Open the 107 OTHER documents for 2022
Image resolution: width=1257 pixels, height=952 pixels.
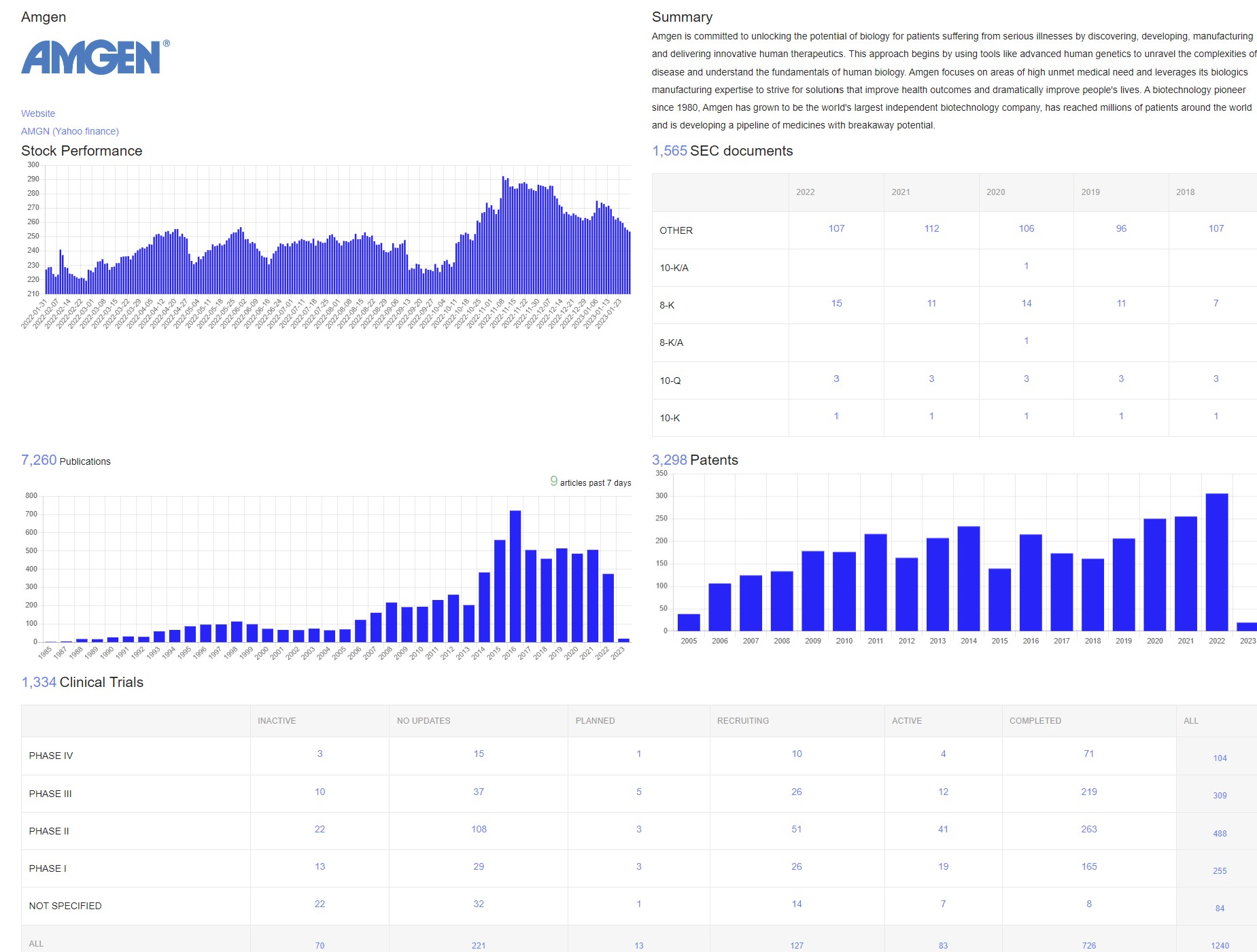point(836,228)
